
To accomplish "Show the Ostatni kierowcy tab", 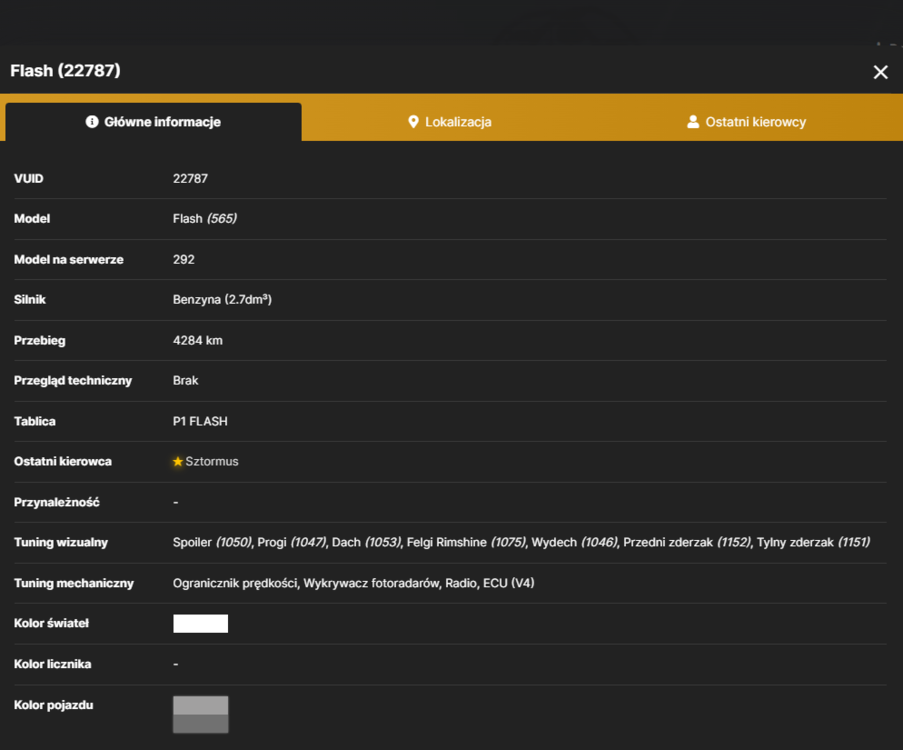I will 746,122.
